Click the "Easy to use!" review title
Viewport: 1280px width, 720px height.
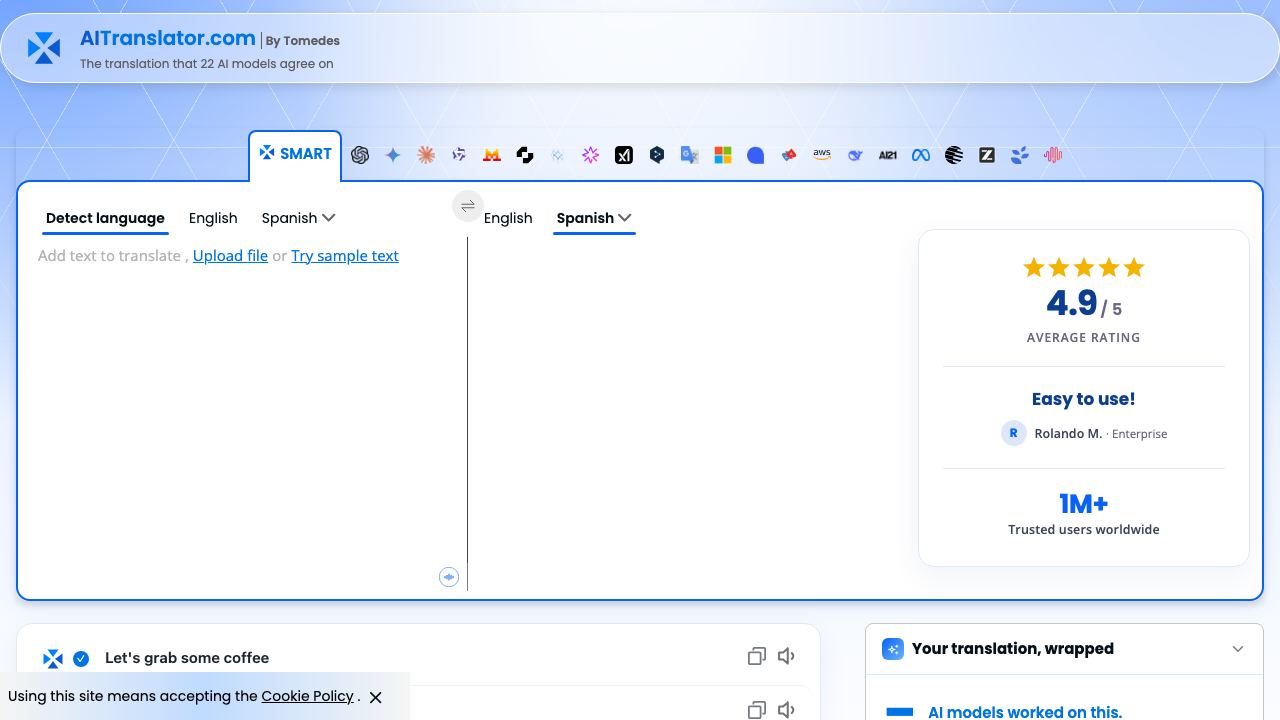tap(1084, 399)
